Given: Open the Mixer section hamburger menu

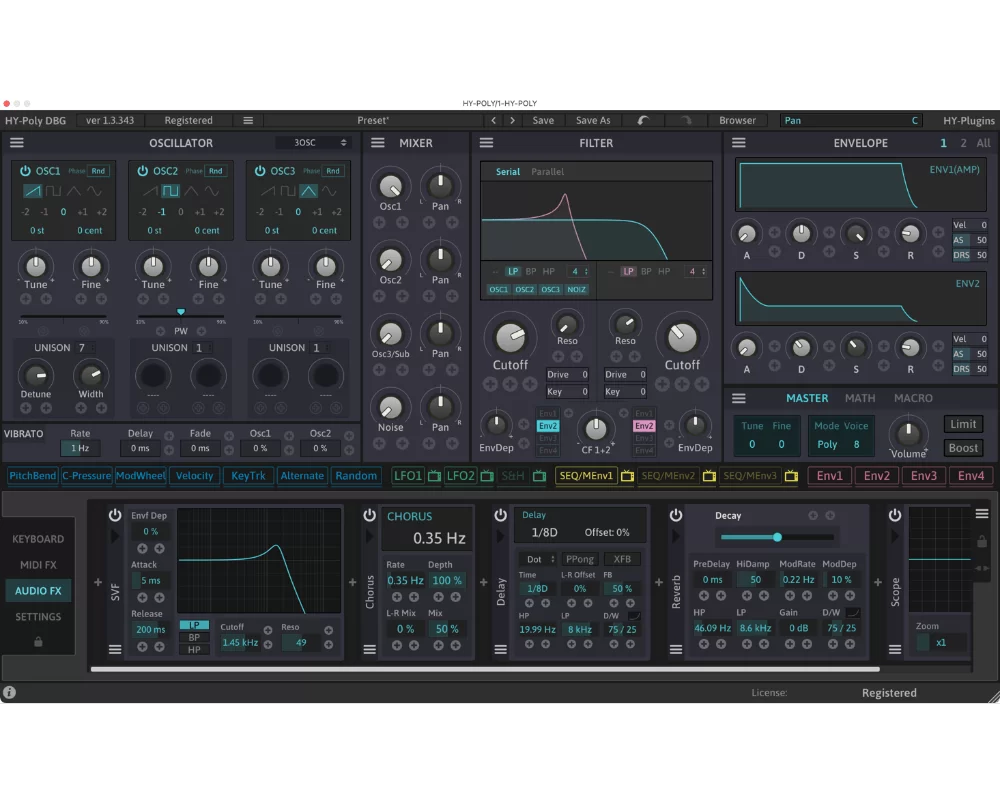Looking at the screenshot, I should (378, 143).
